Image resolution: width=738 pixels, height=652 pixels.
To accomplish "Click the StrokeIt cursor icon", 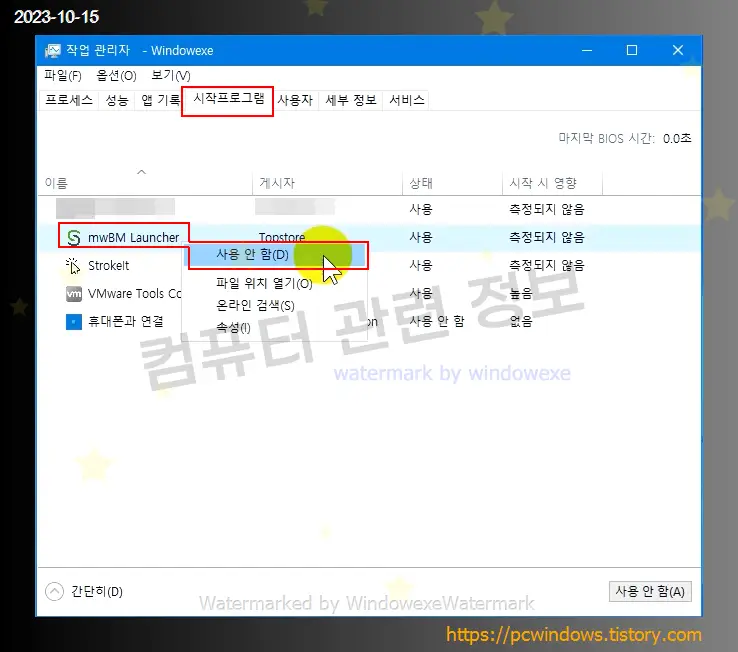I will 73,266.
